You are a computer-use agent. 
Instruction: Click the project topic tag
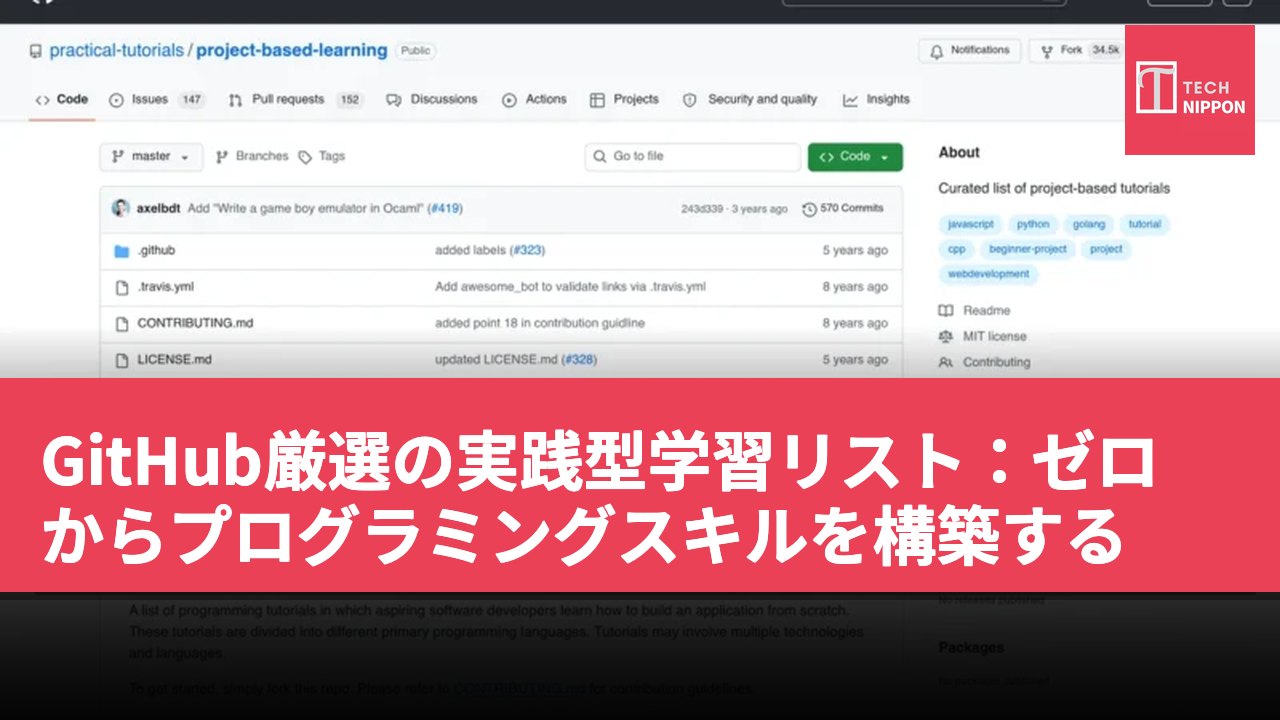(x=1106, y=250)
